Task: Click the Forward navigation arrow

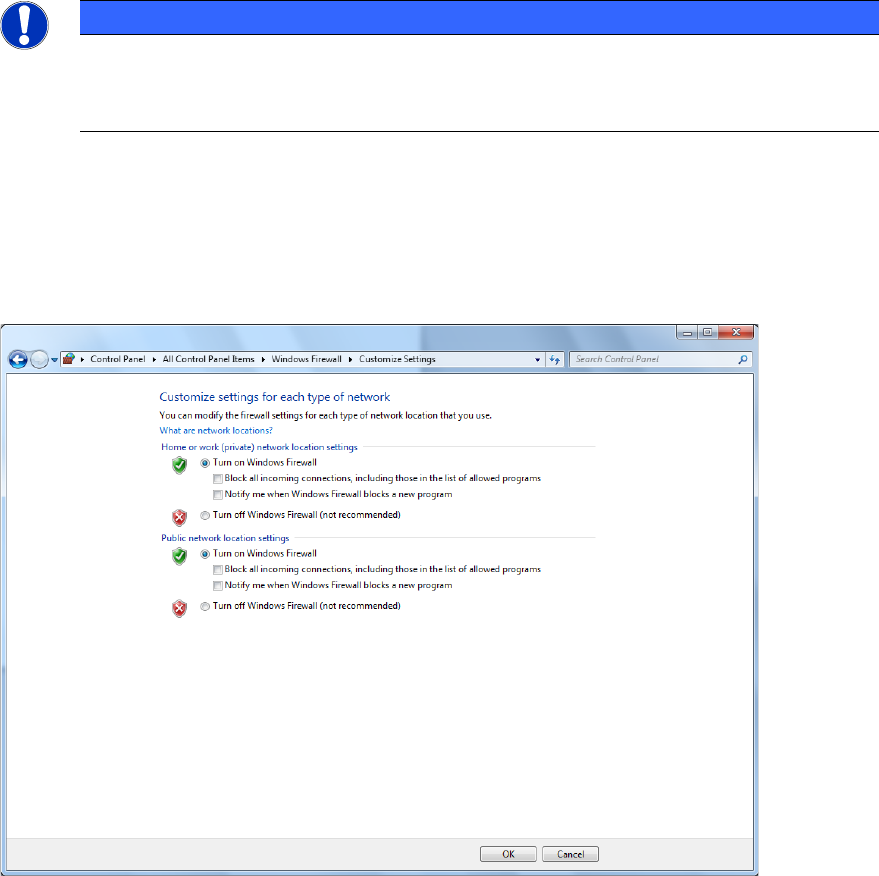Action: point(39,359)
